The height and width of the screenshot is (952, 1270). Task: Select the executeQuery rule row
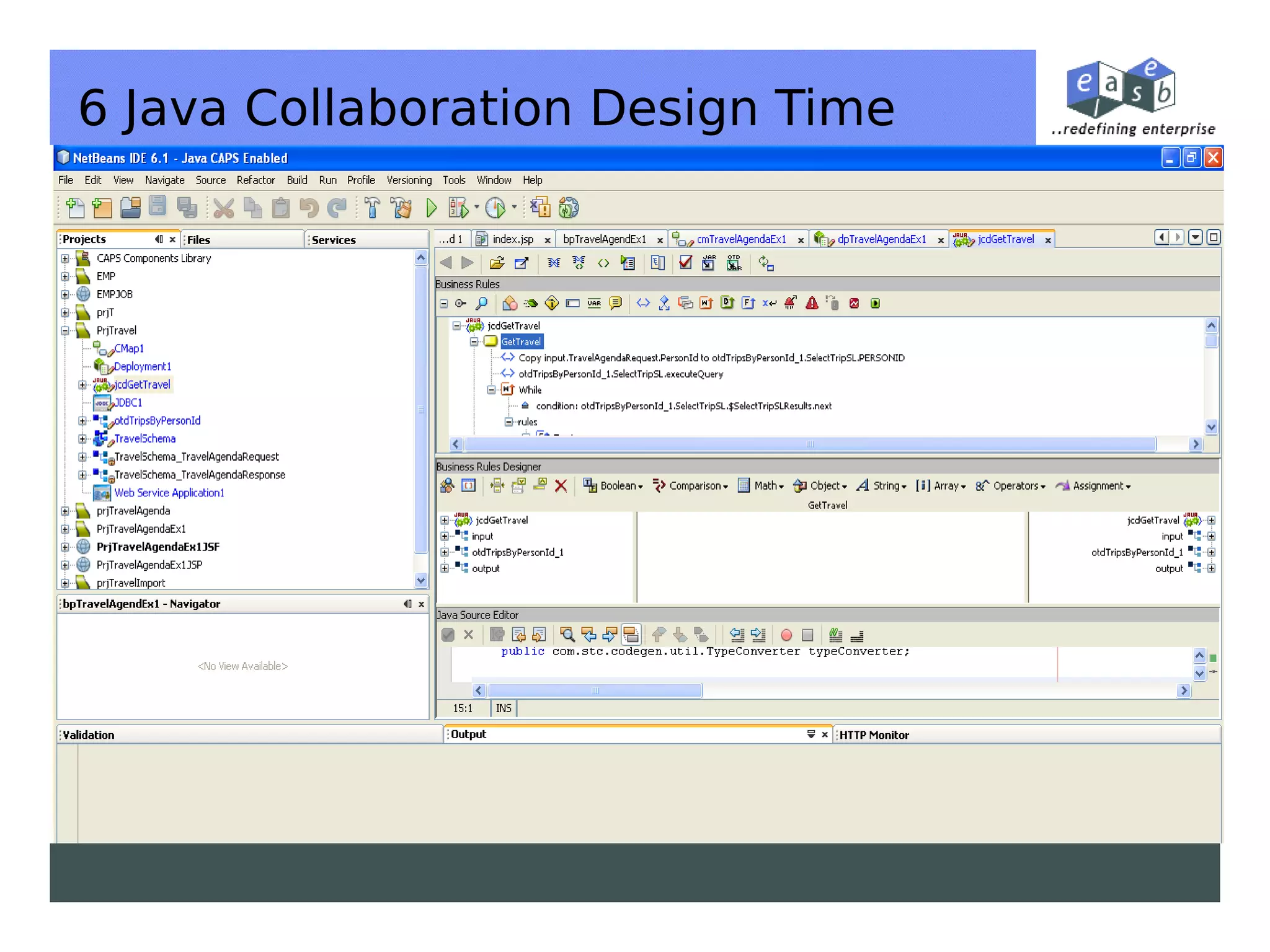pyautogui.click(x=621, y=374)
